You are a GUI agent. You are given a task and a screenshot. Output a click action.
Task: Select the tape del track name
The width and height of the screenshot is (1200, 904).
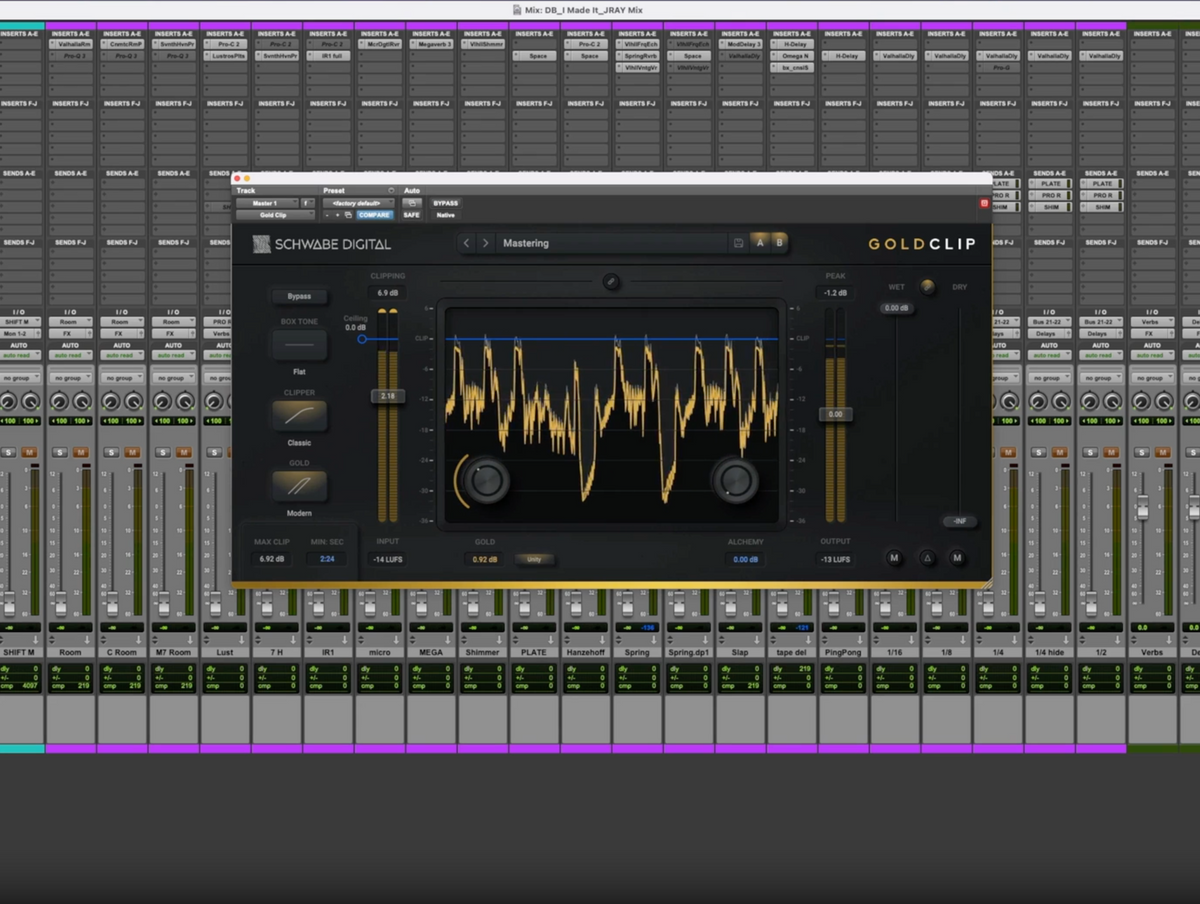(792, 652)
